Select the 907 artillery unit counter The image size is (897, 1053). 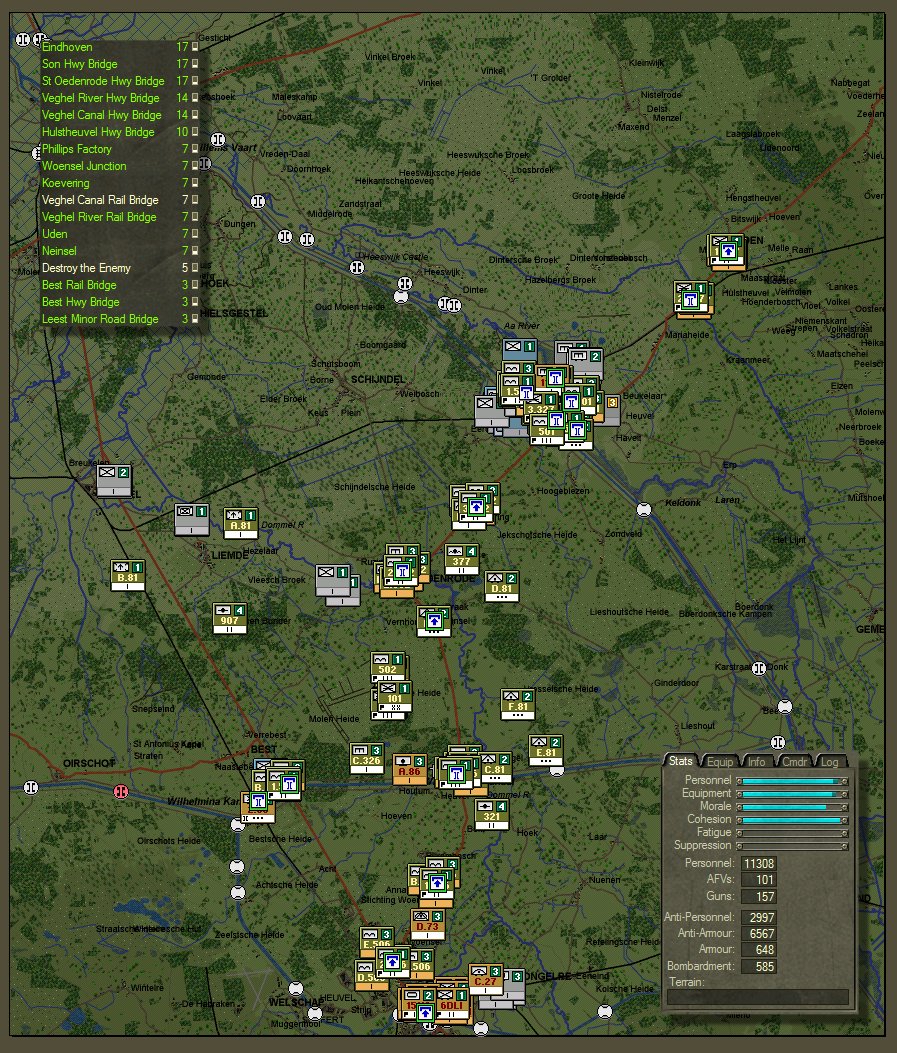[230, 618]
